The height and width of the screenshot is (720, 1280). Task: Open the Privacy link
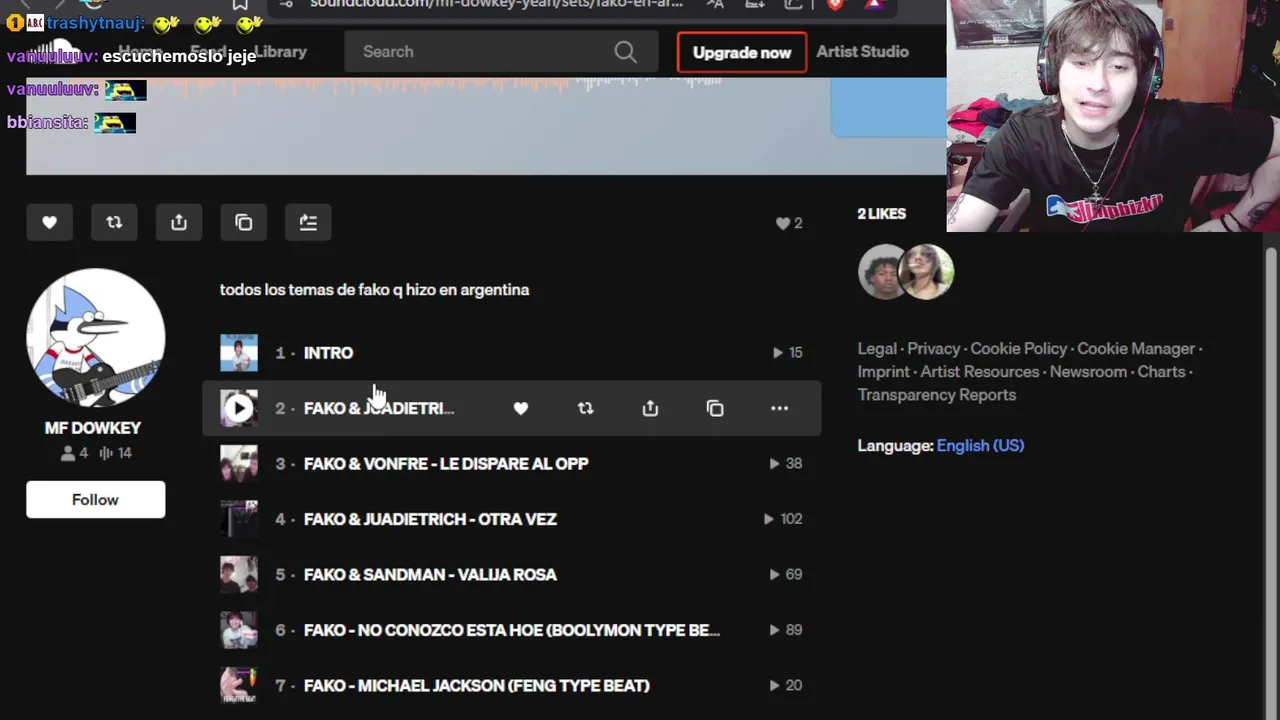(x=934, y=349)
